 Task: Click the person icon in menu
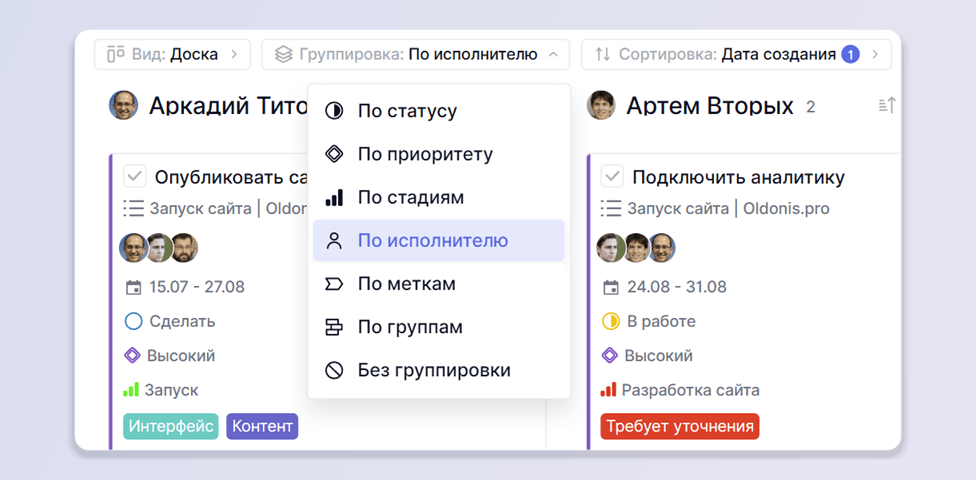[334, 241]
